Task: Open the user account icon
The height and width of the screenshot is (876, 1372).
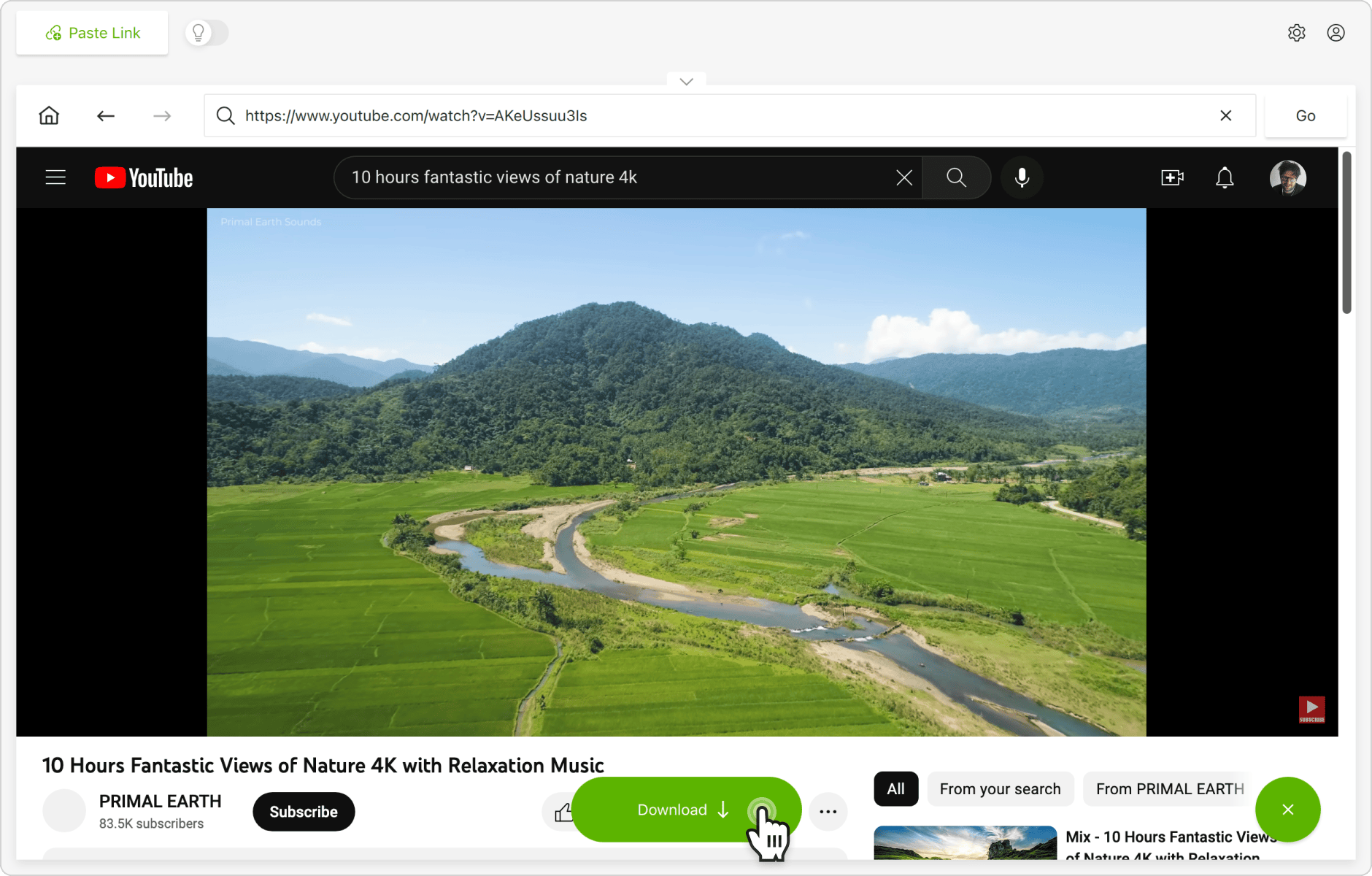Action: click(x=1336, y=32)
